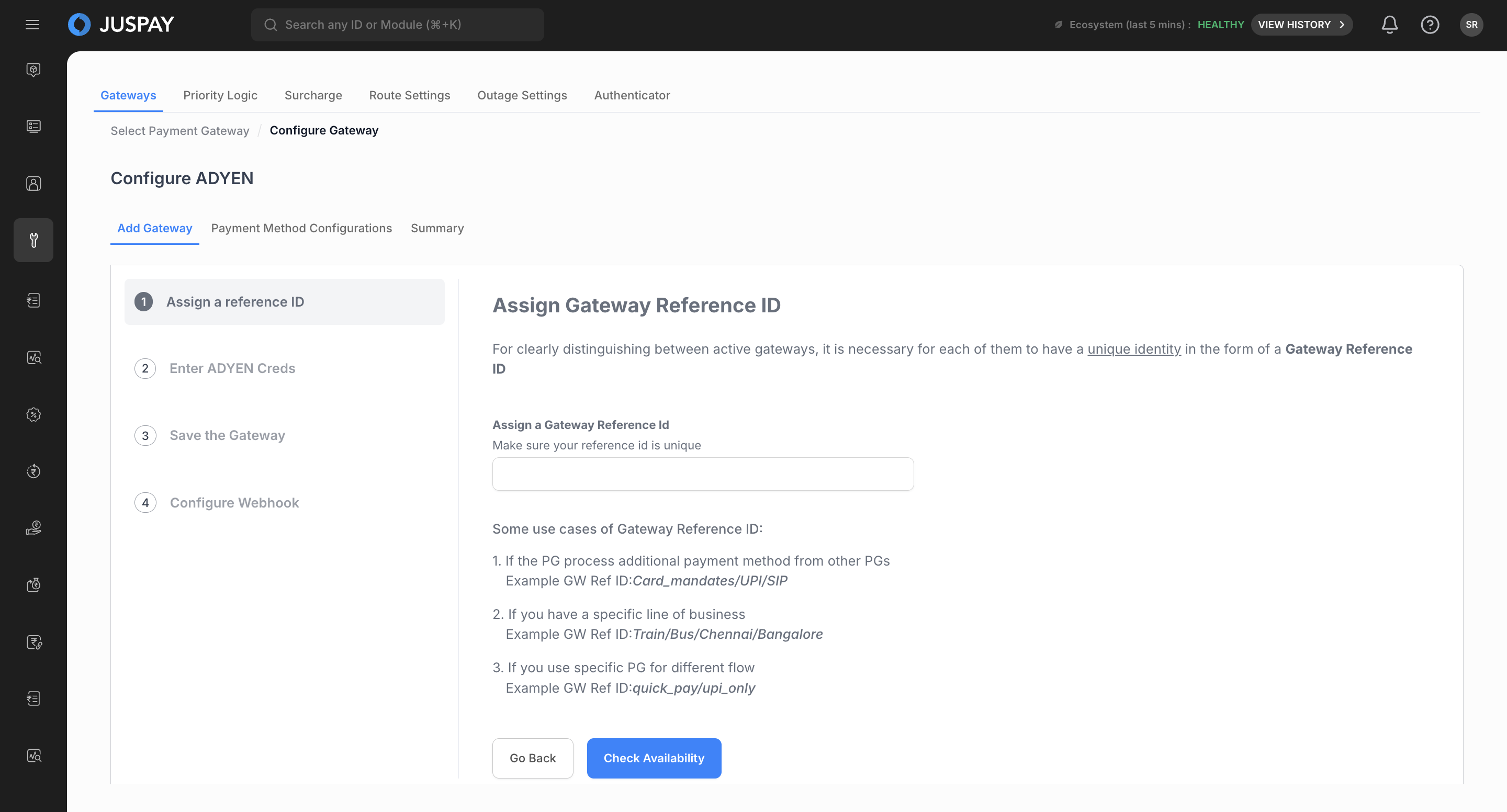Select the wrench settings sidebar icon
The image size is (1507, 812).
(x=33, y=240)
